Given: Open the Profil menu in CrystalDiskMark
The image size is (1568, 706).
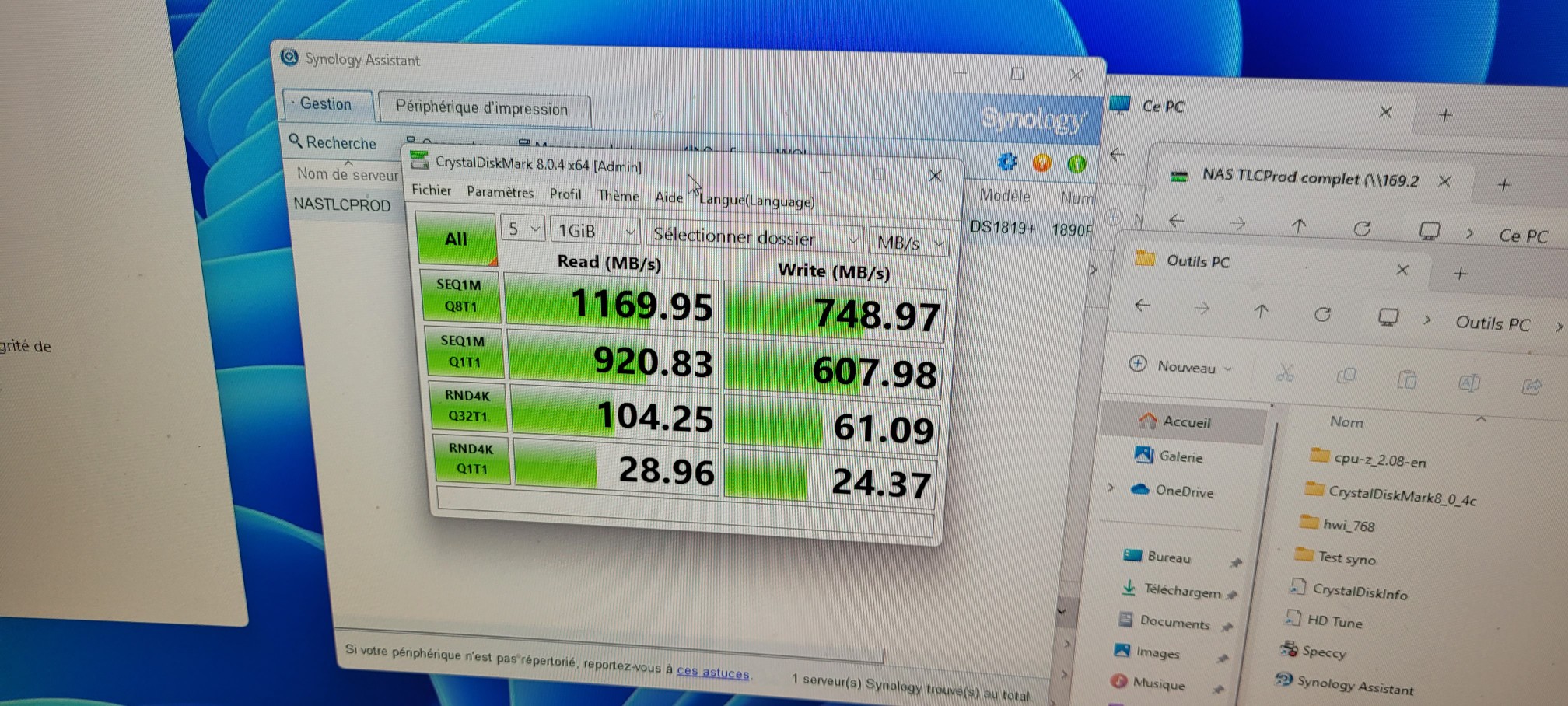Looking at the screenshot, I should point(565,194).
